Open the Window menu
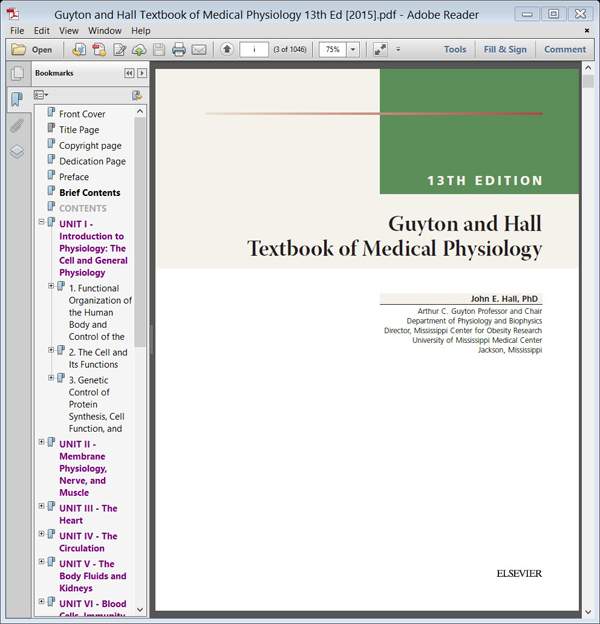The height and width of the screenshot is (624, 600). click(105, 31)
